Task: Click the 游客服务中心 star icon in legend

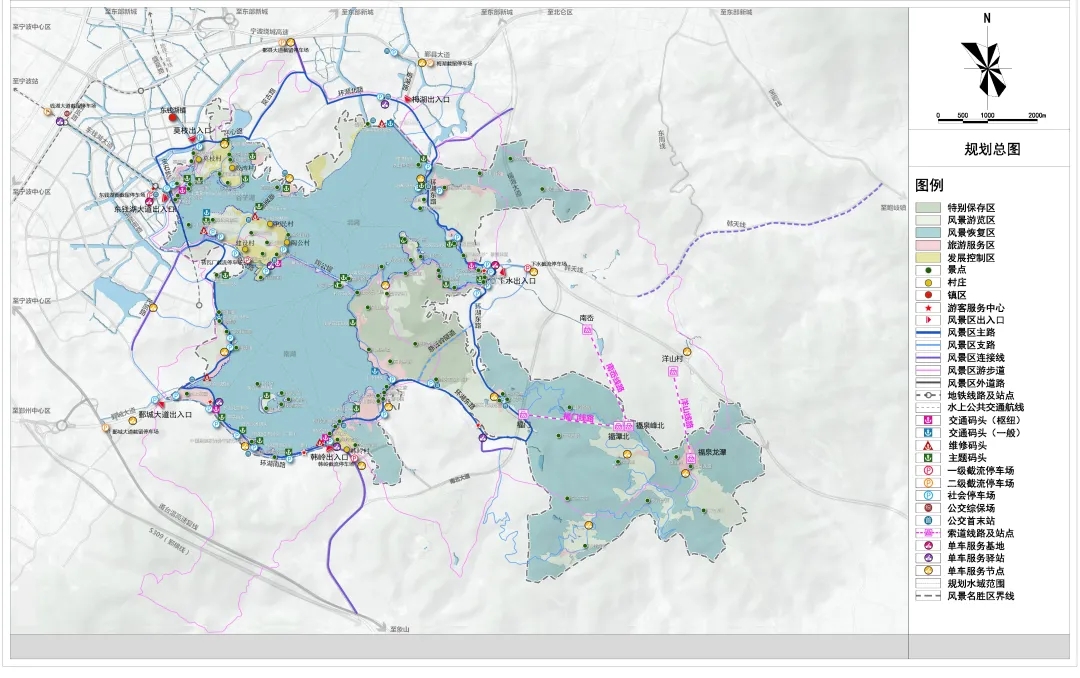Action: pos(930,308)
